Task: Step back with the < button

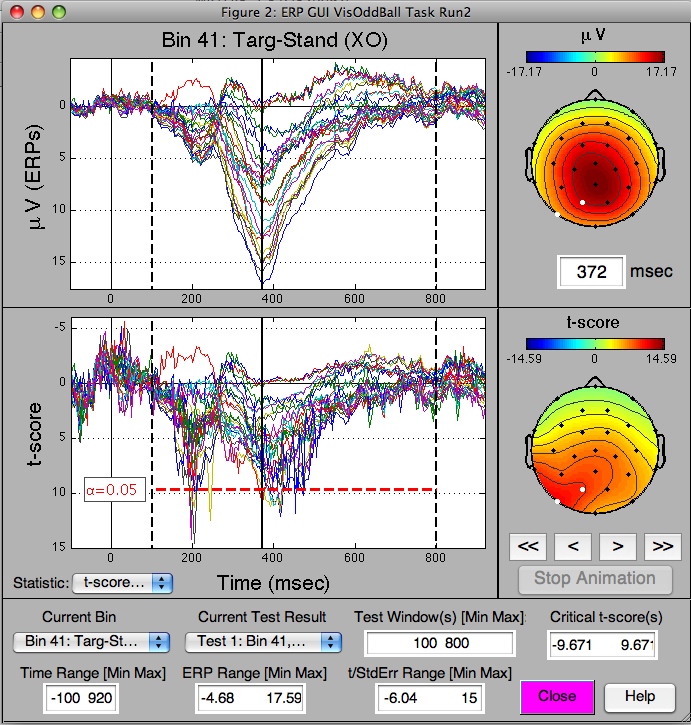Action: pyautogui.click(x=572, y=546)
